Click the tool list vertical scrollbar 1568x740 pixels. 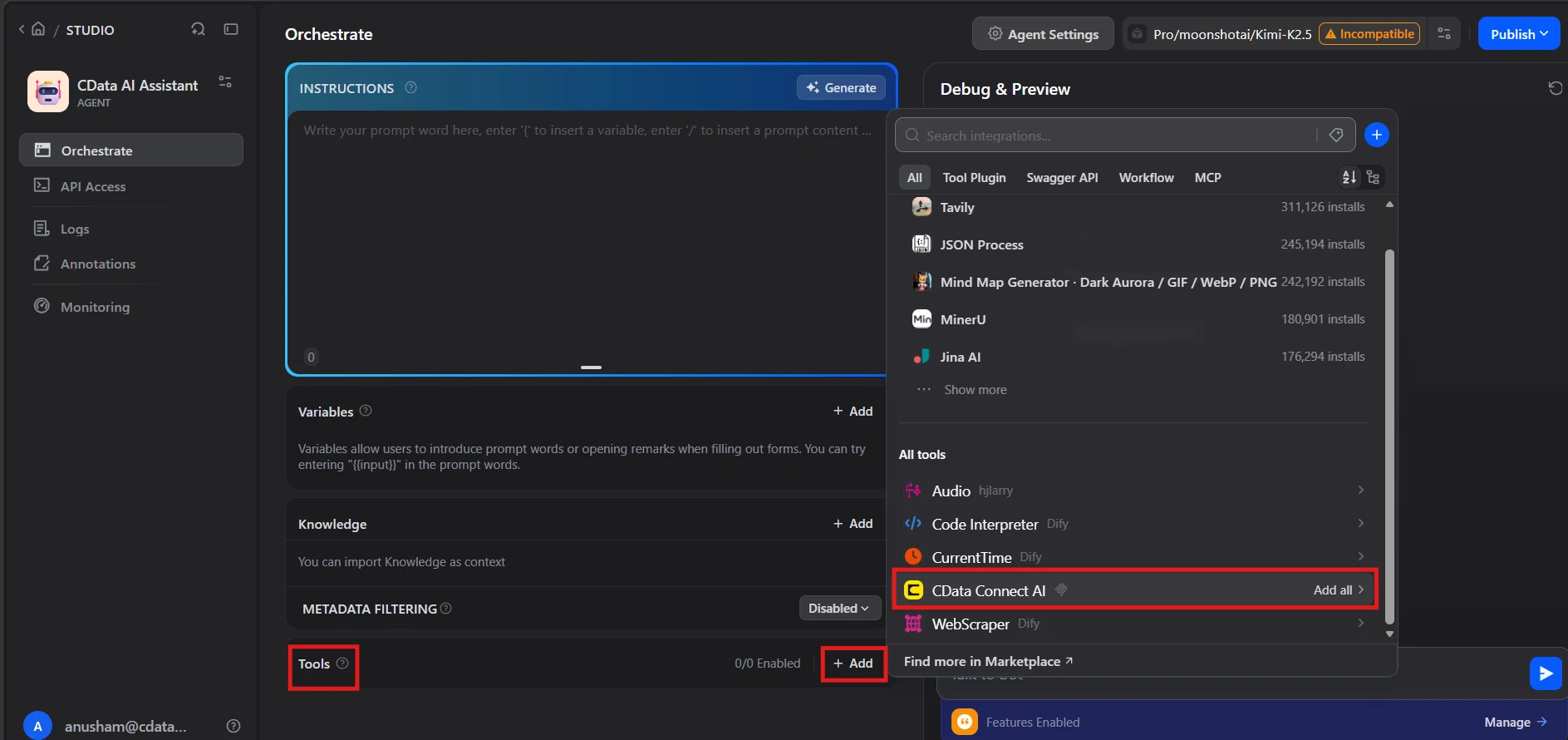pyautogui.click(x=1389, y=437)
